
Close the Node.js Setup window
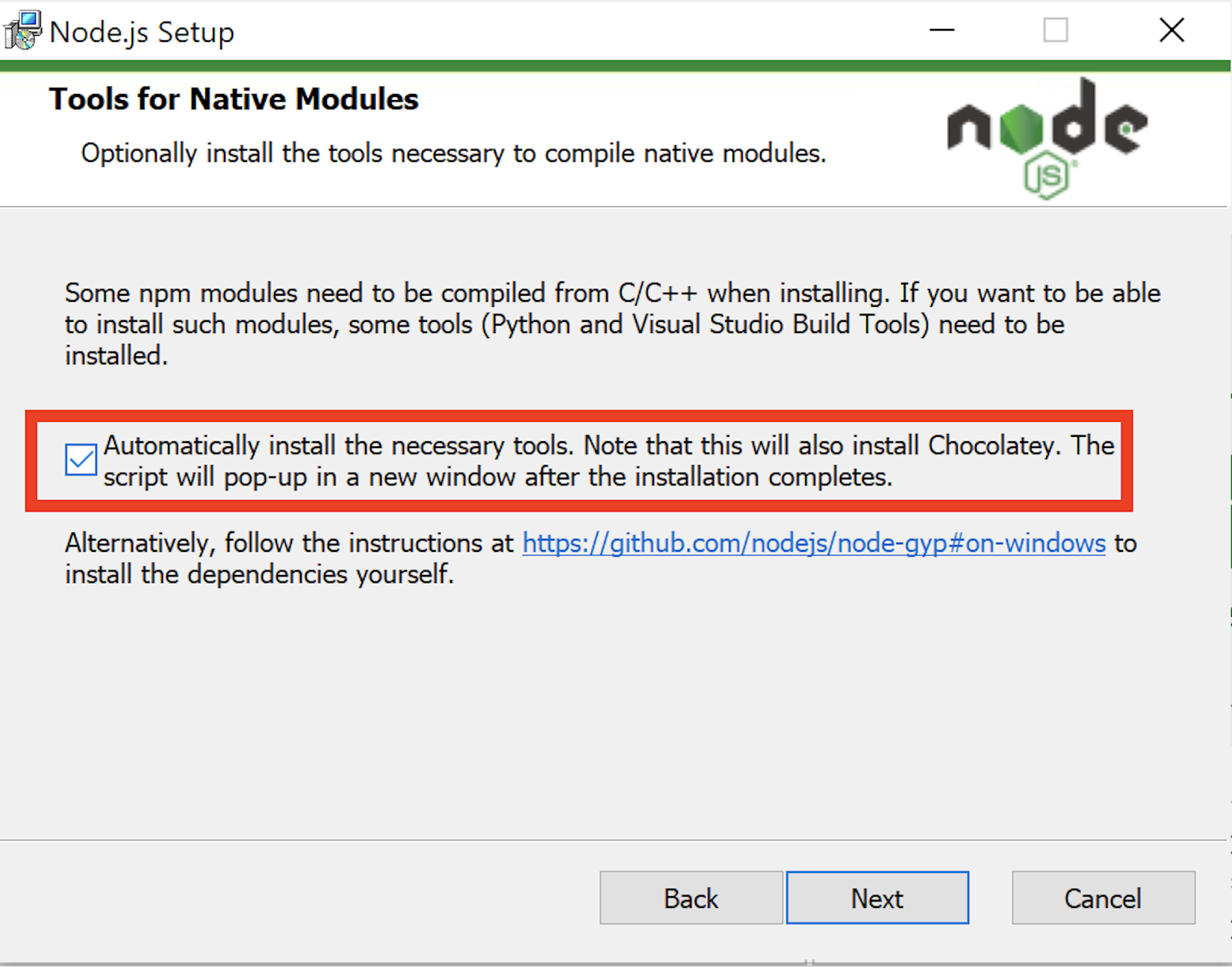click(1171, 30)
